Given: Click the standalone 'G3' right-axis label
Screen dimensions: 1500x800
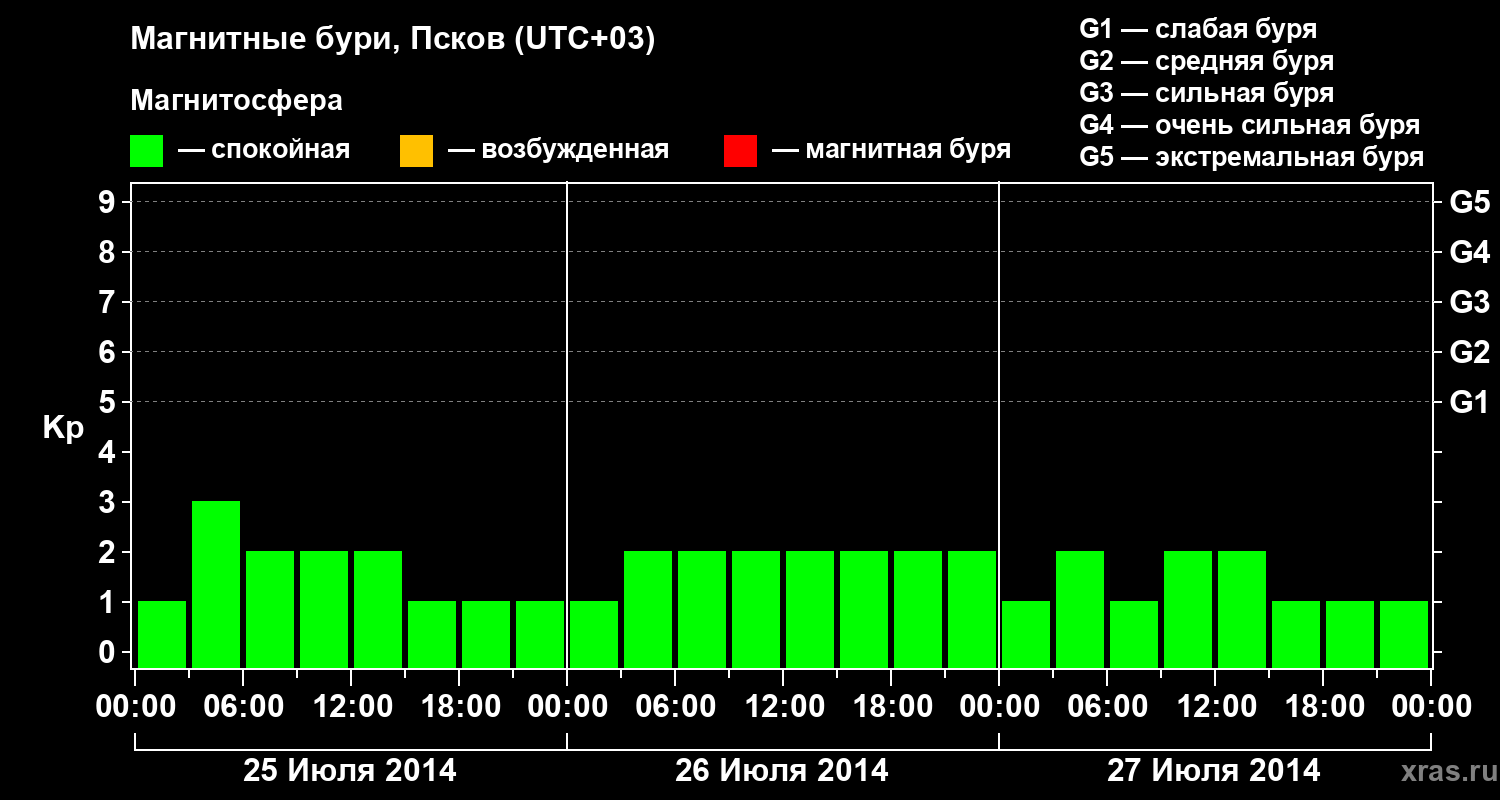Looking at the screenshot, I should pos(1469,302).
